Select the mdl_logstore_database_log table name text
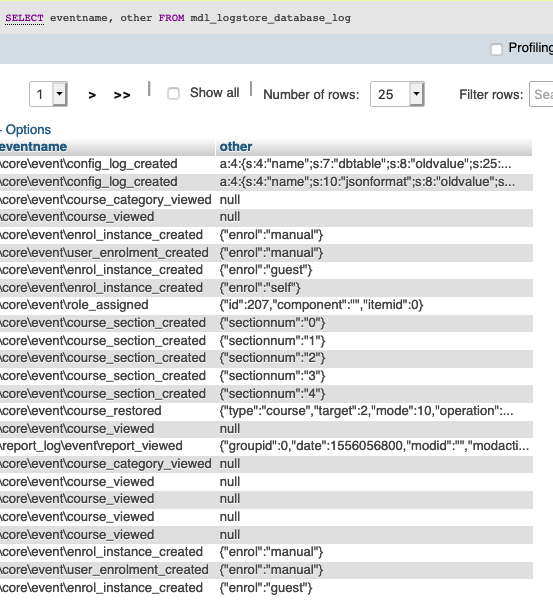This screenshot has height=605, width=553. point(271,18)
